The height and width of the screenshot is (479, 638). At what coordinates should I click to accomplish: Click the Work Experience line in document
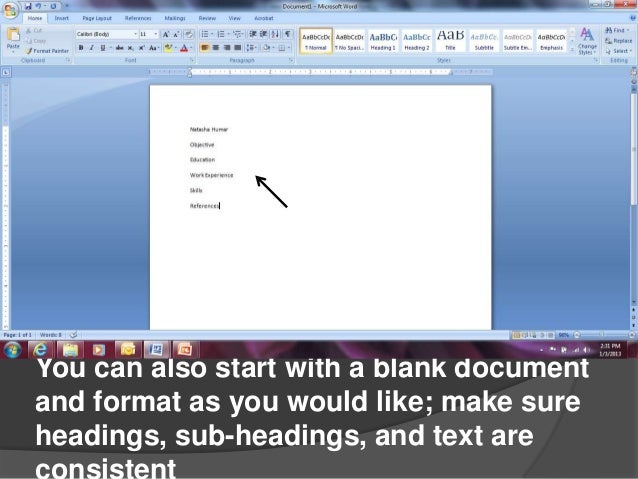211,175
